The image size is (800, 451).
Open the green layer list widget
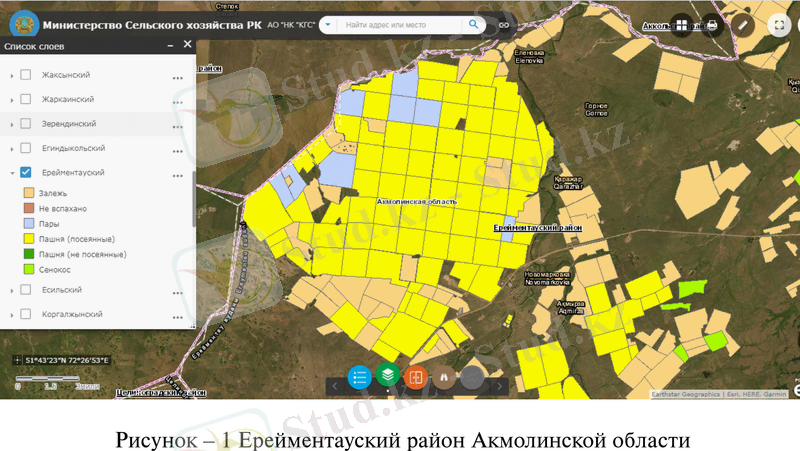388,375
